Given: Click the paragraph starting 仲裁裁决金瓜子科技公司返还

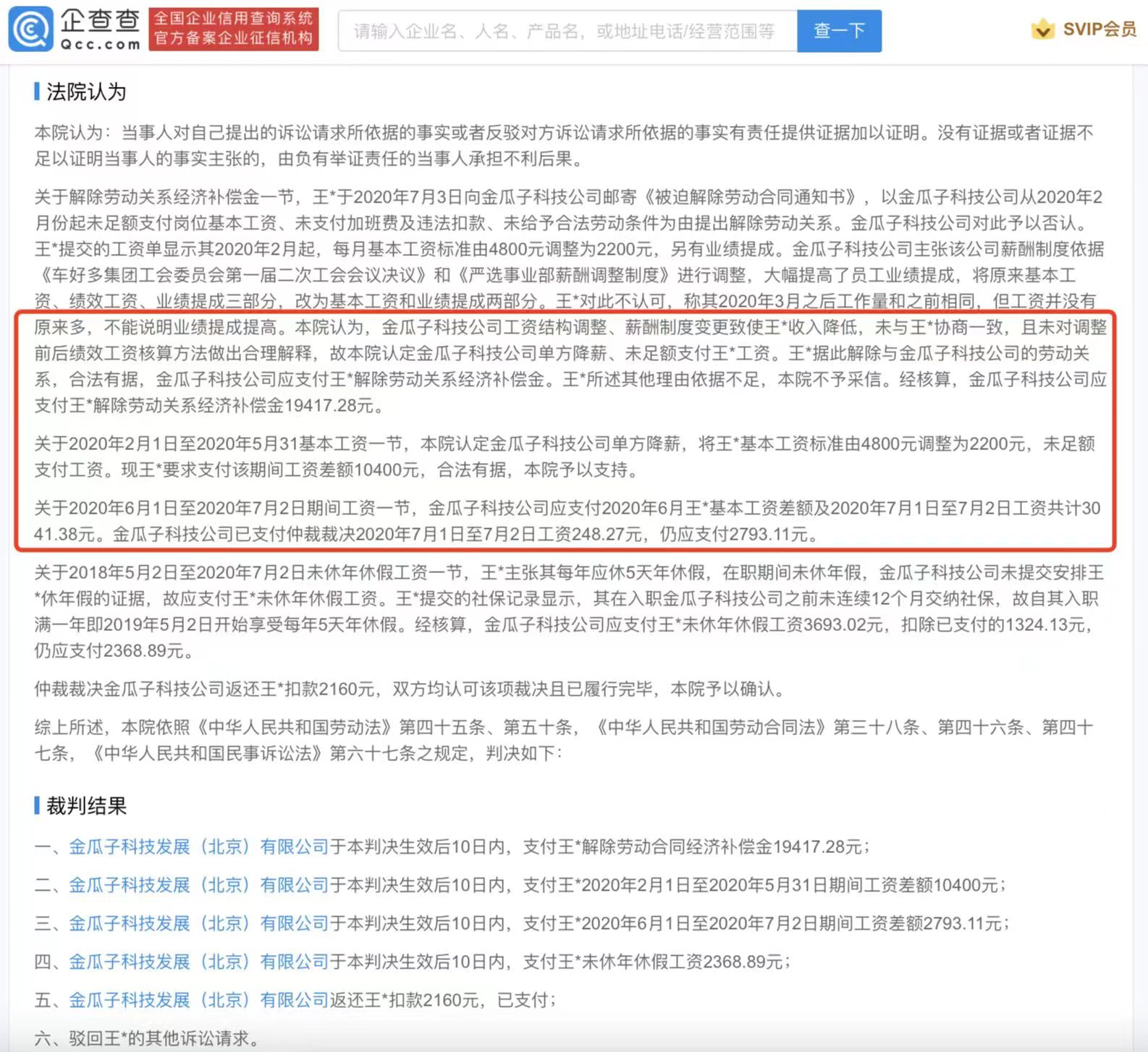Looking at the screenshot, I should coord(411,689).
